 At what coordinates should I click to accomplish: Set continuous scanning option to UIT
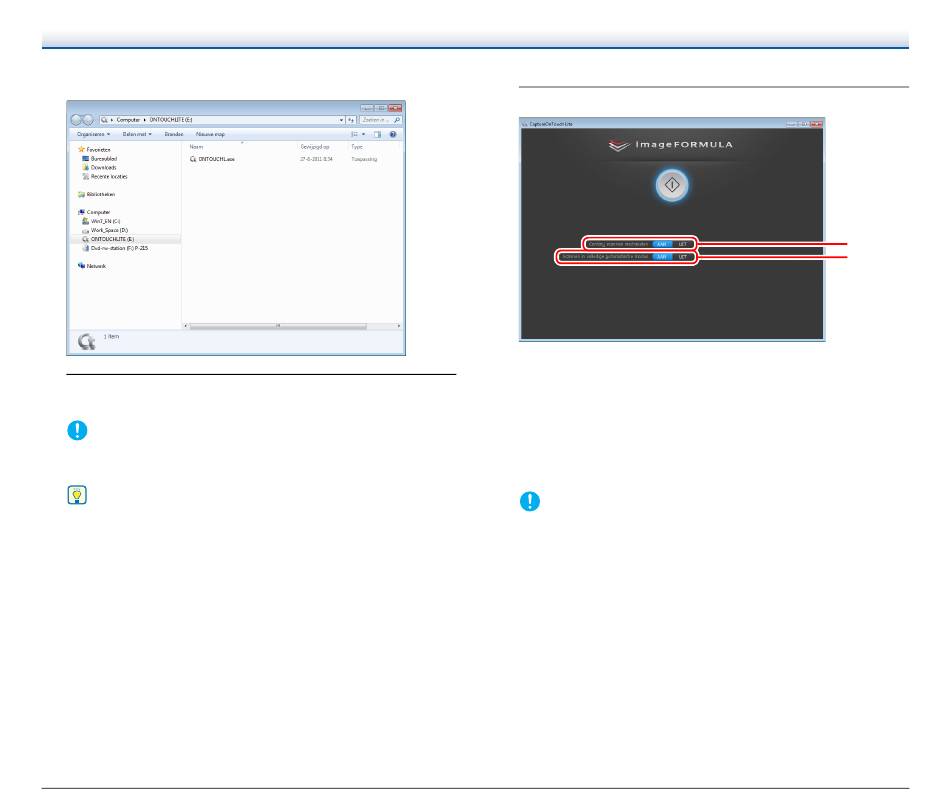point(682,244)
